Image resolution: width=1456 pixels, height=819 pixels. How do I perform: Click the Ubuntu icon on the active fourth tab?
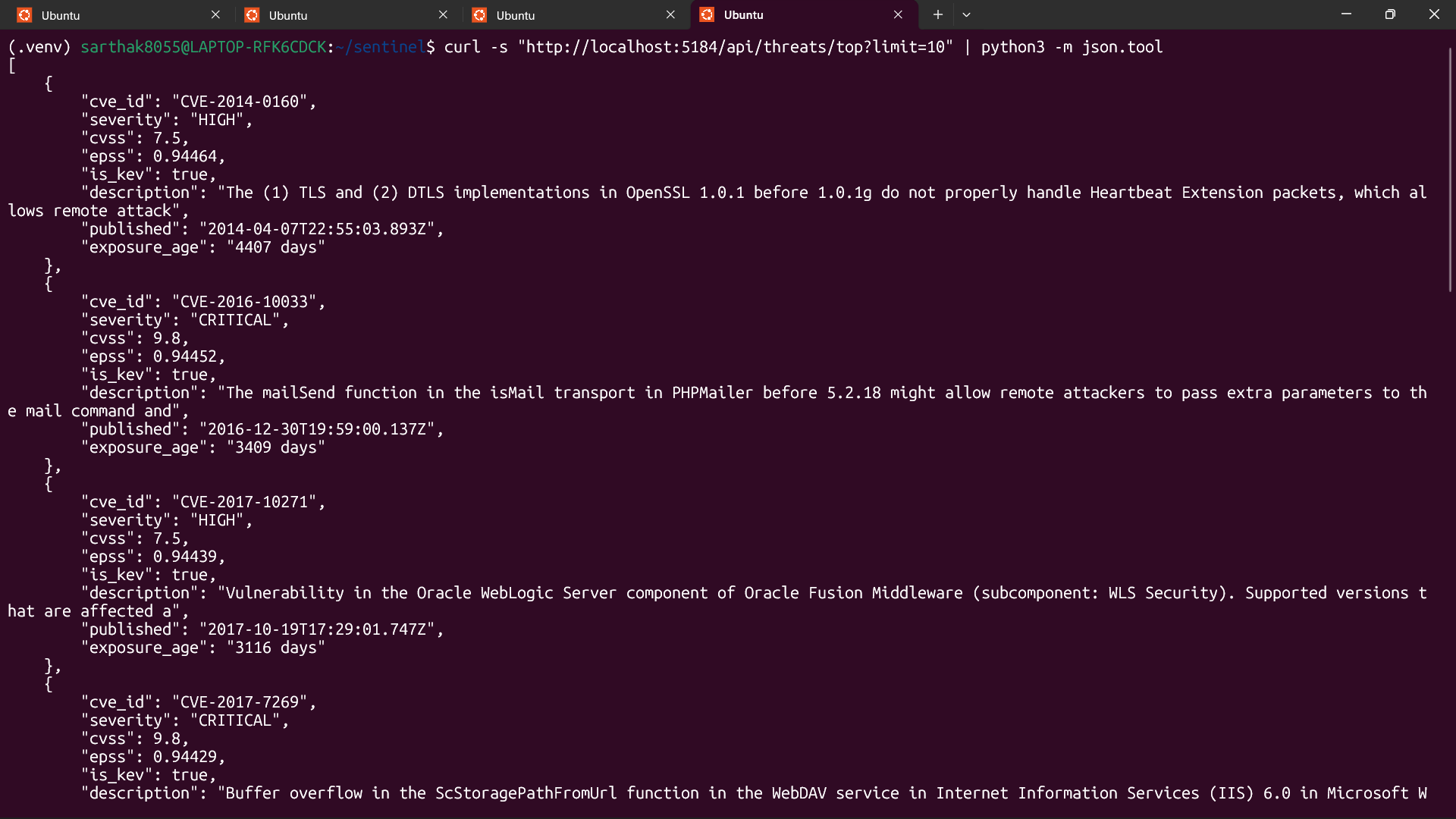(x=707, y=15)
